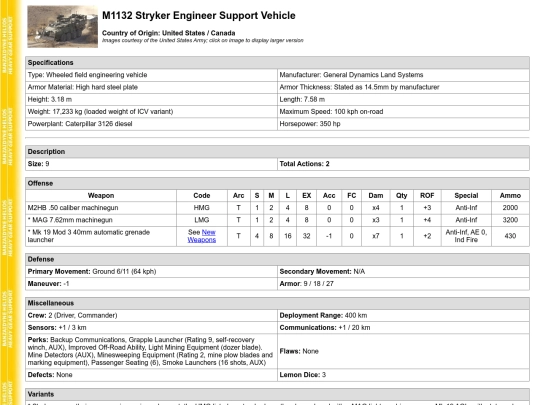540x405 pixels.
Task: Click the Variants section header
Action: pos(277,394)
